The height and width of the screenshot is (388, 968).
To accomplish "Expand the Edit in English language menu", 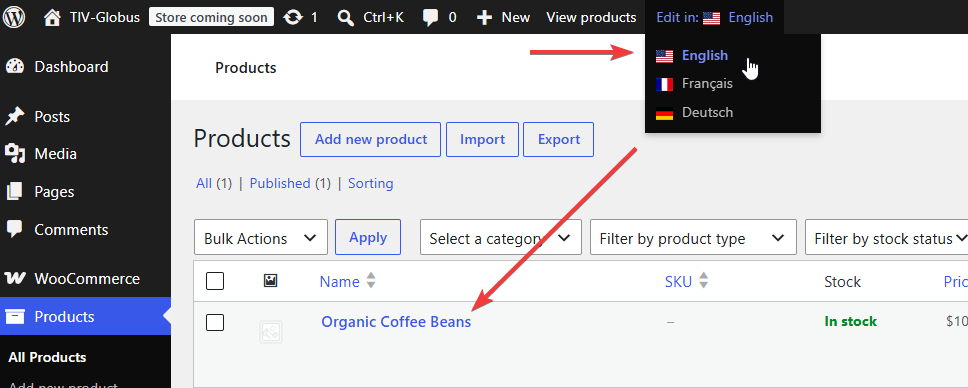I will [x=714, y=17].
